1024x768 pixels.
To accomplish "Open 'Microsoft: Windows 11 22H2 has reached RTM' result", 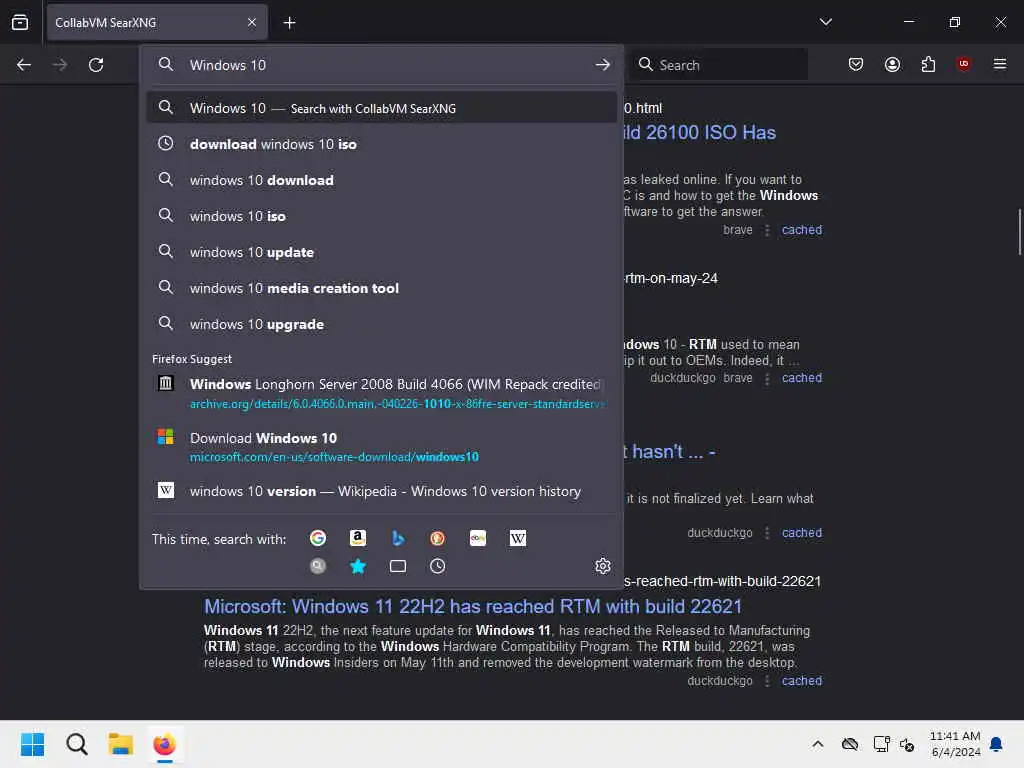I will pos(473,607).
